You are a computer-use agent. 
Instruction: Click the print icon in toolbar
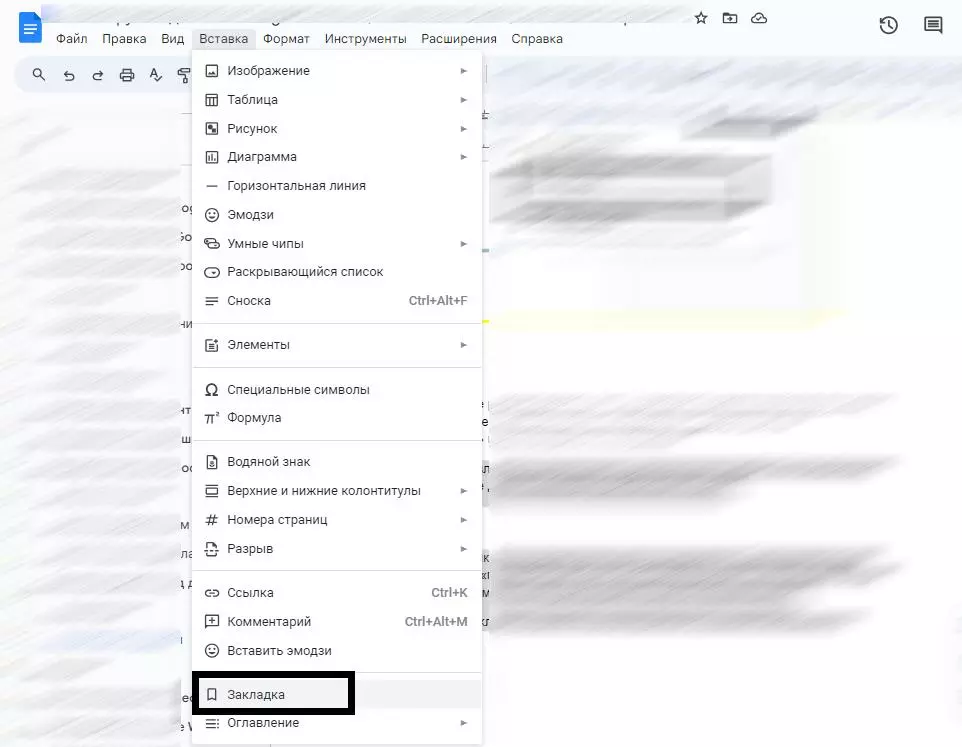pyautogui.click(x=127, y=74)
